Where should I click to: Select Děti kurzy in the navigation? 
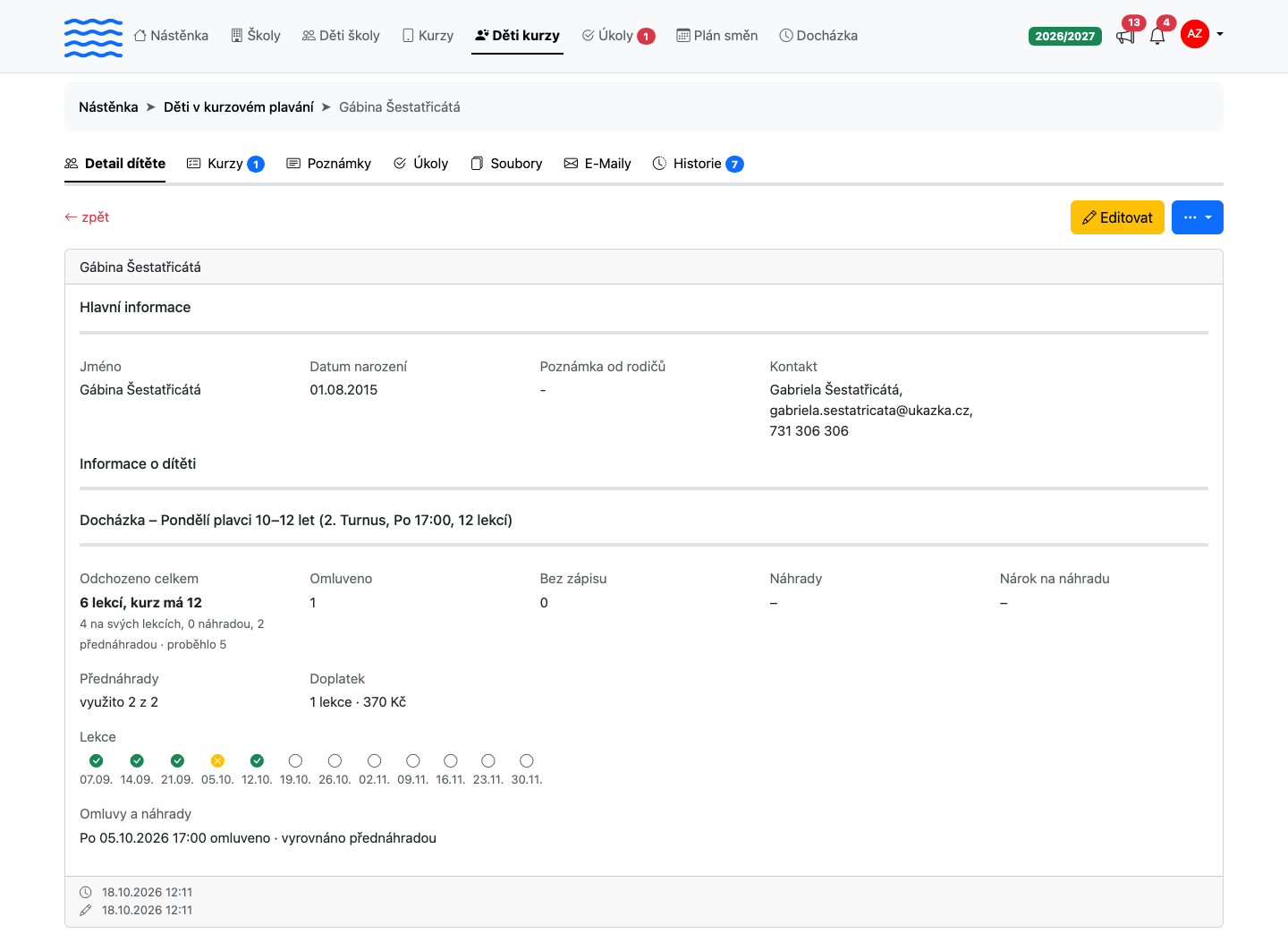click(517, 36)
